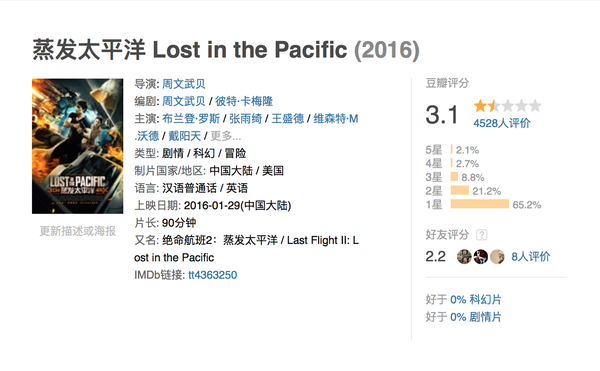Open director 周文武贝 profile link
600x371 pixels.
[x=184, y=84]
